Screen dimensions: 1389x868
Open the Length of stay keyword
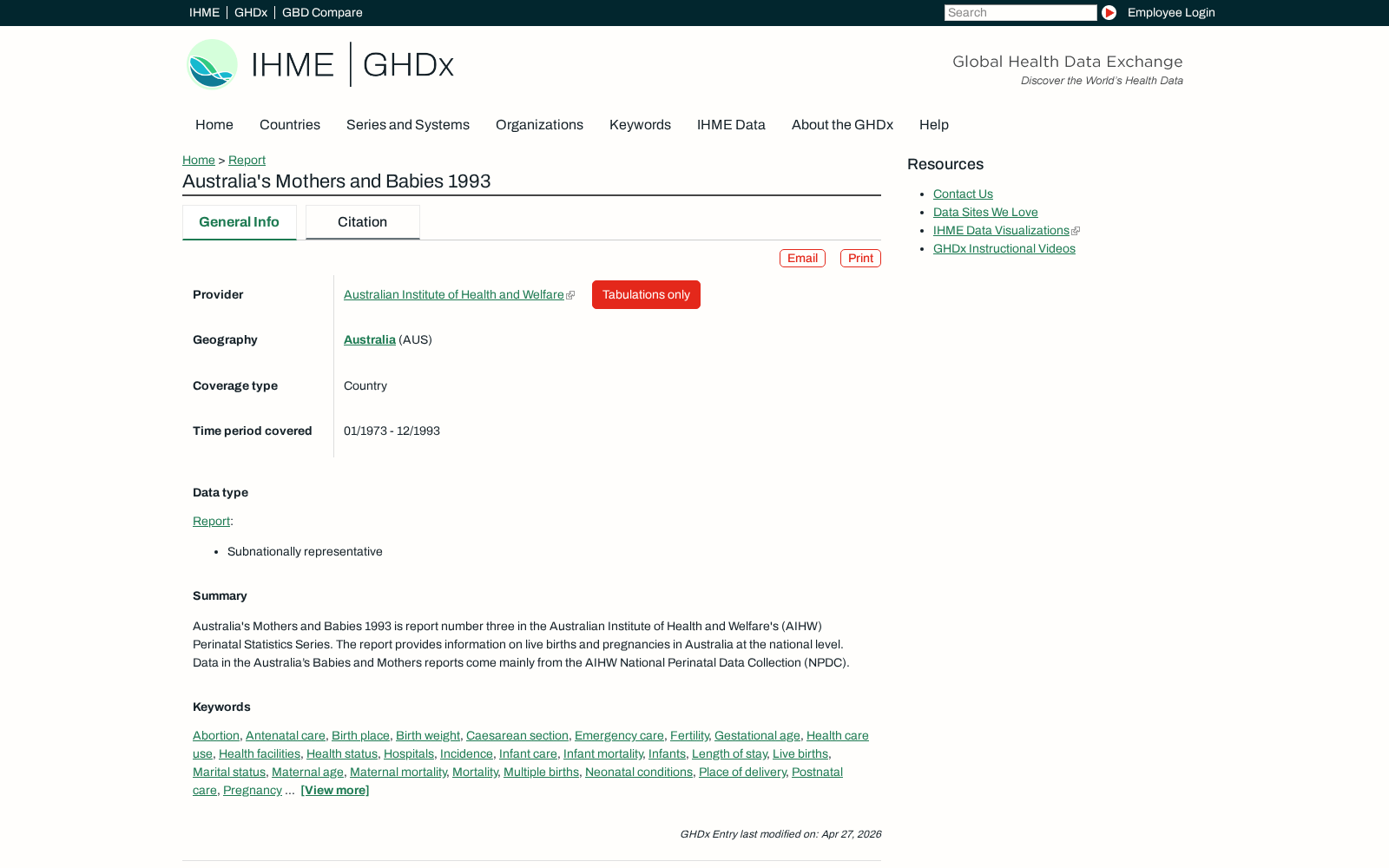tap(729, 753)
